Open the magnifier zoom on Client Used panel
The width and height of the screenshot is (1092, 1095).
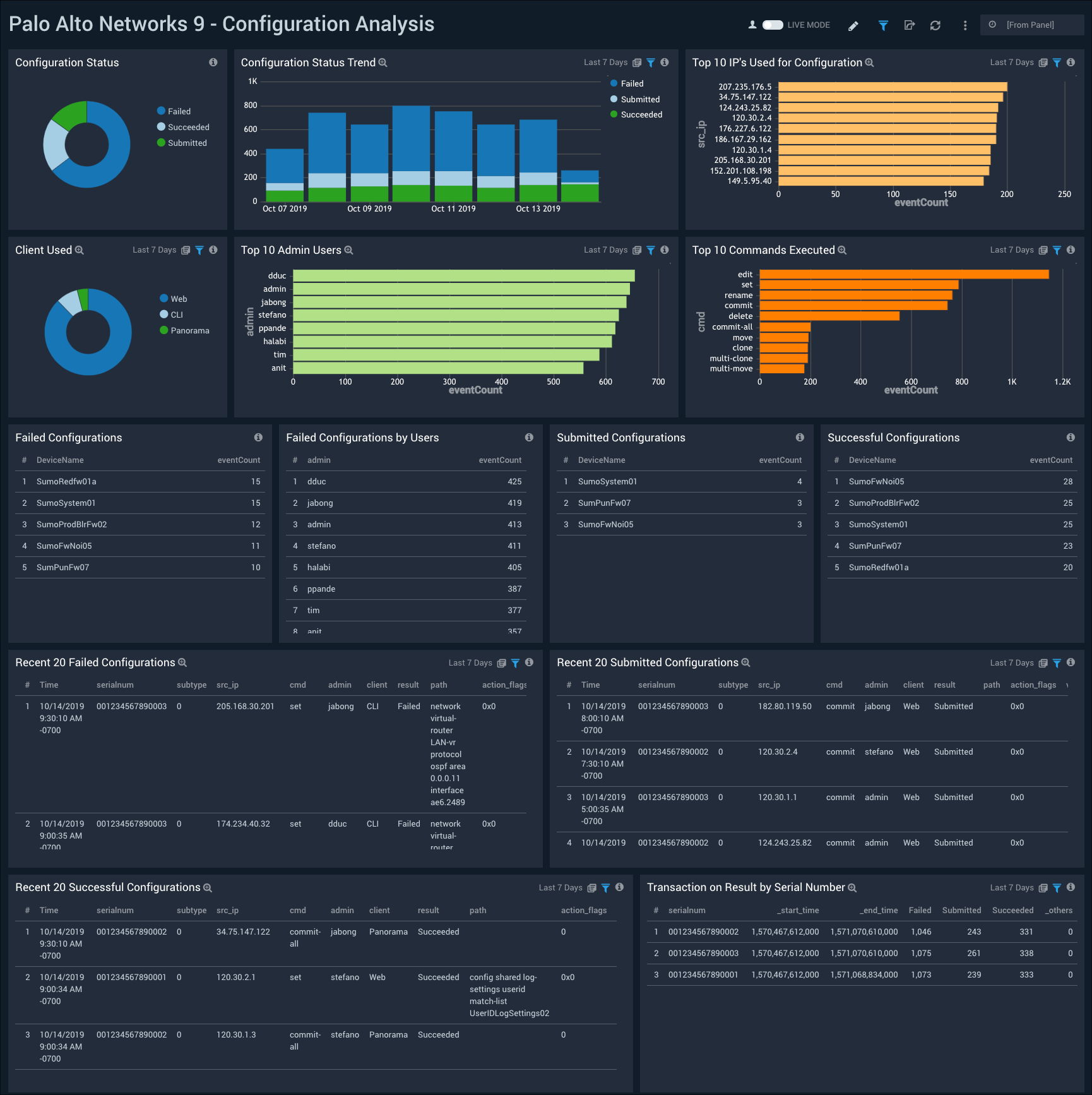(x=79, y=250)
